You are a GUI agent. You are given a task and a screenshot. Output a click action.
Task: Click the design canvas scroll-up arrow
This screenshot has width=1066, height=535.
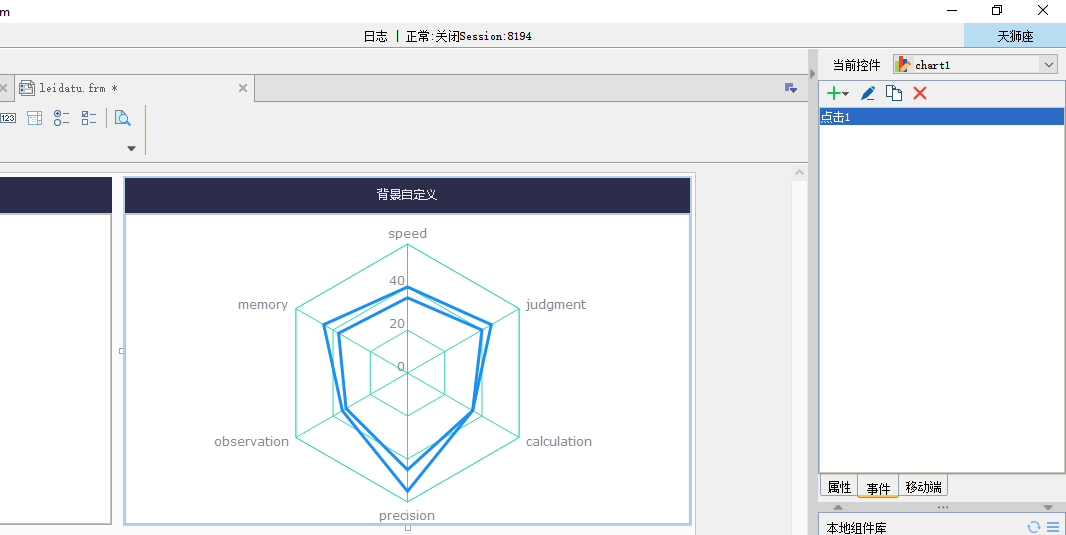[x=800, y=173]
